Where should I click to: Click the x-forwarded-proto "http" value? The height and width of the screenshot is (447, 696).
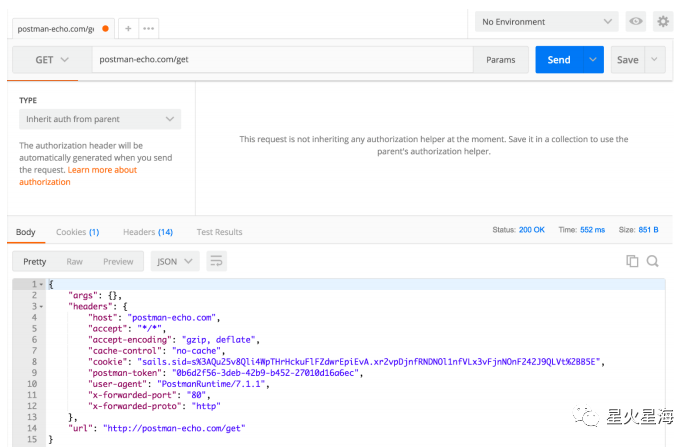coord(206,406)
